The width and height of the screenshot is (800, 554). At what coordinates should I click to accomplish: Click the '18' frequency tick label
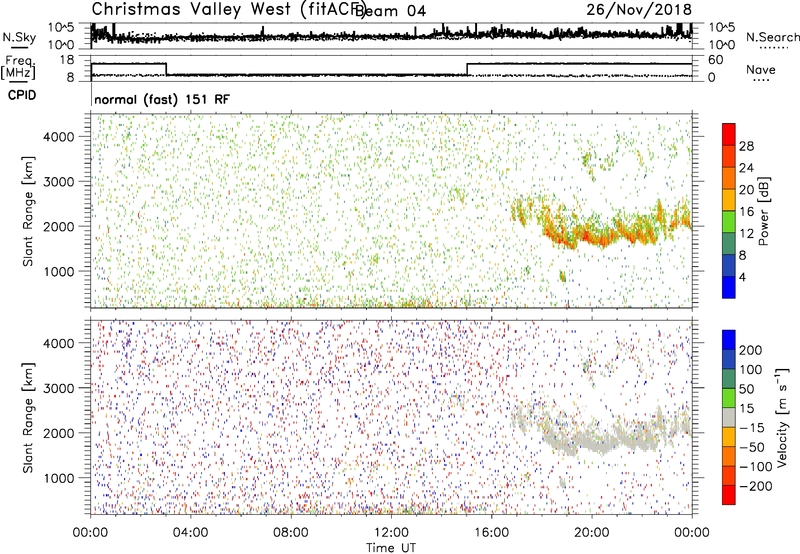[66, 60]
